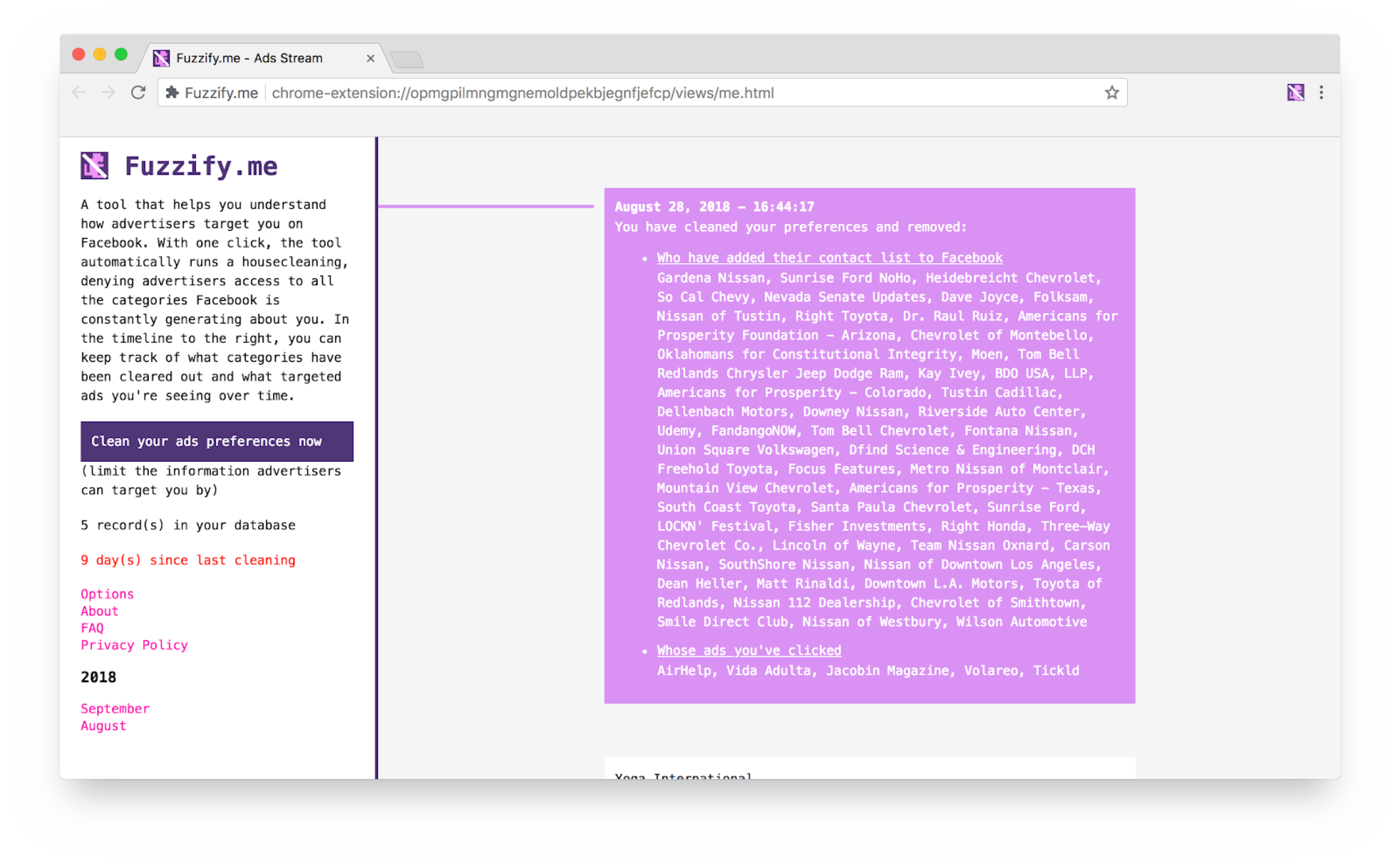Open a new browser tab
Image resolution: width=1400 pixels, height=864 pixels.
407,60
